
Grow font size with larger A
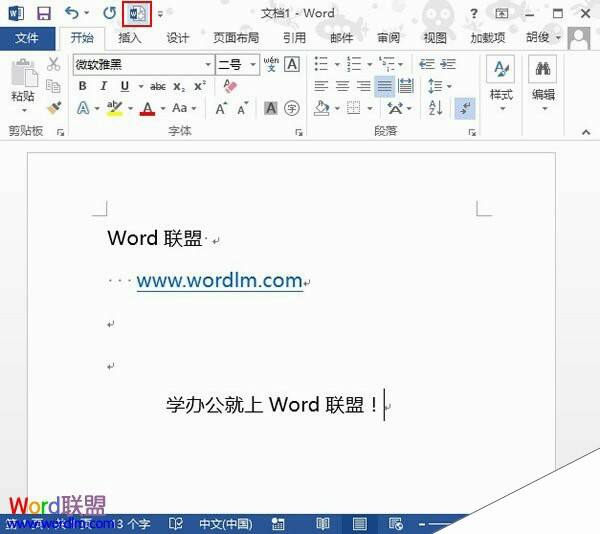[x=222, y=109]
